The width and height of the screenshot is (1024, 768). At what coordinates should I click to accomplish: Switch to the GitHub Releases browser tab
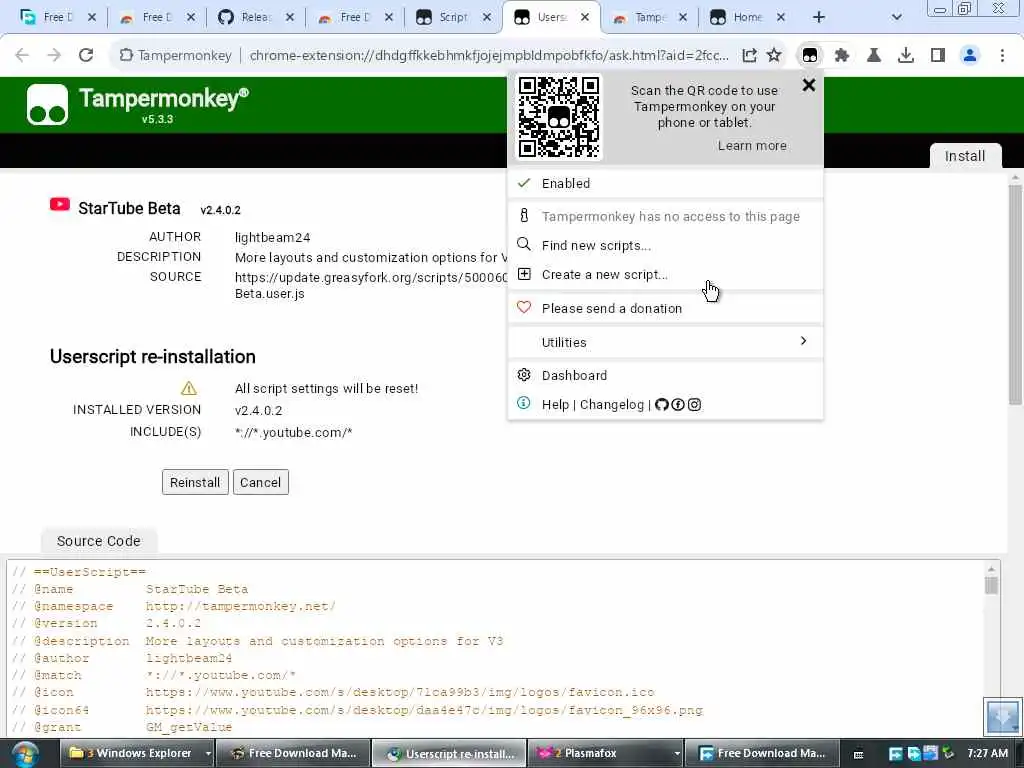tap(255, 18)
